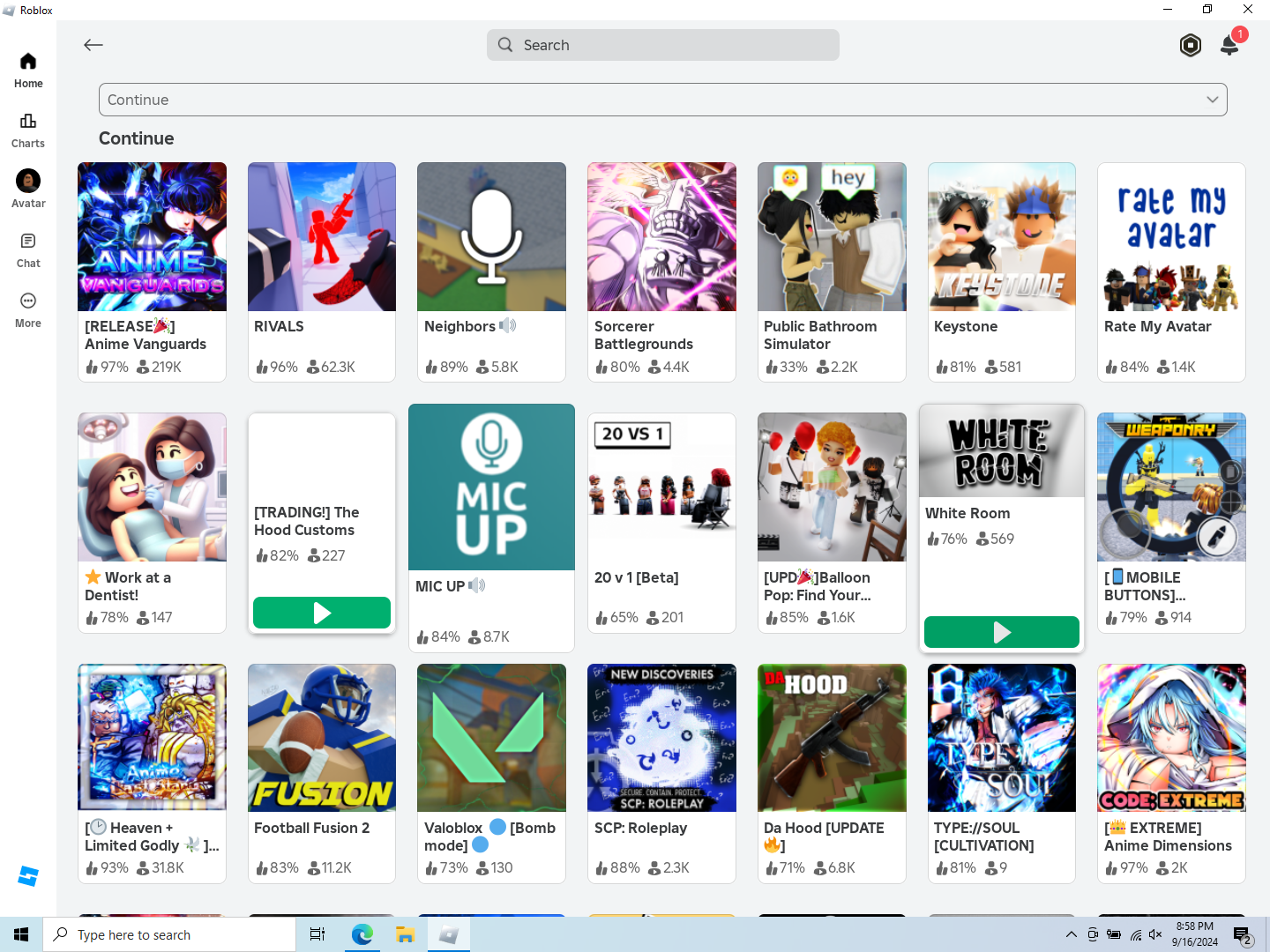Open the Avatar page
The image size is (1270, 952).
28,190
